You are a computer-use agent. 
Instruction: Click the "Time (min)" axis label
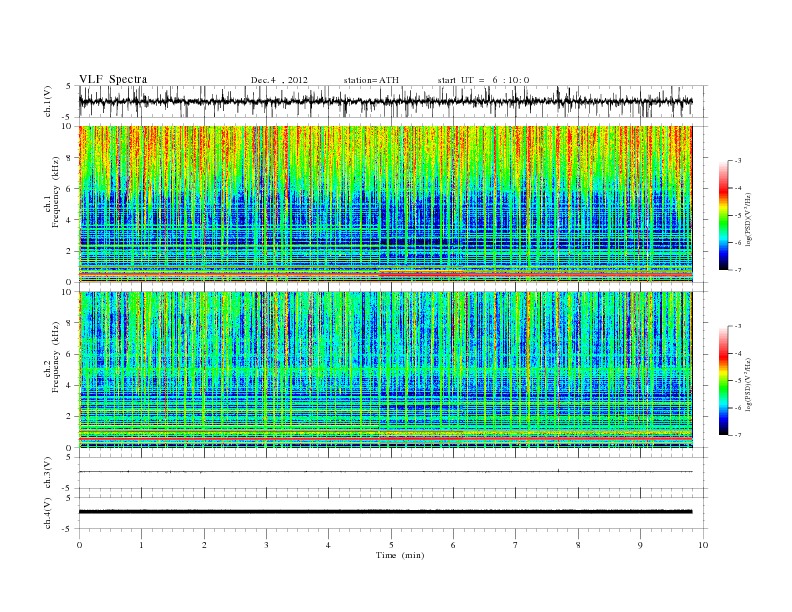click(400, 555)
